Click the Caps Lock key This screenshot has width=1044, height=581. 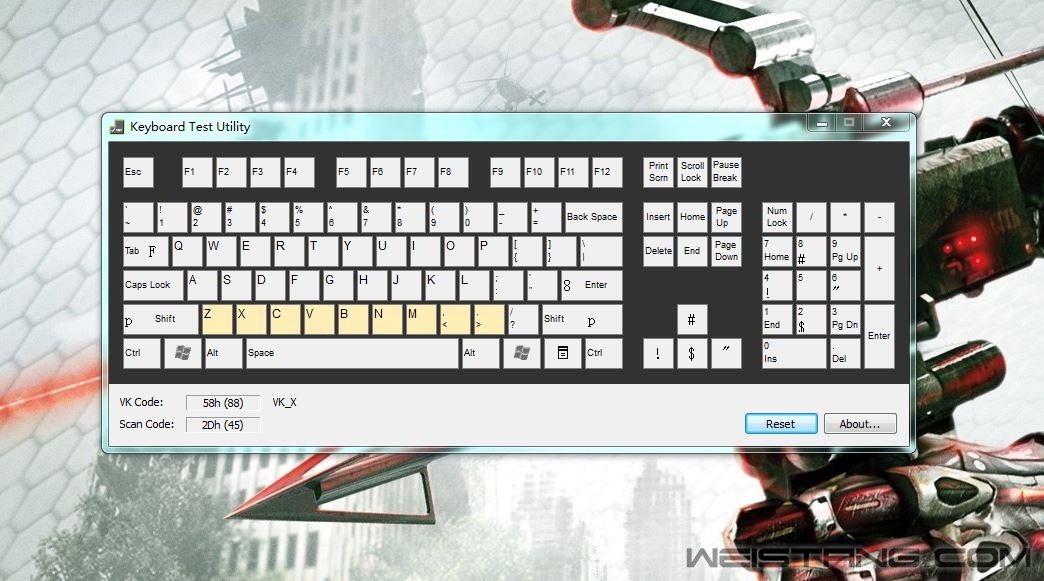pos(153,286)
